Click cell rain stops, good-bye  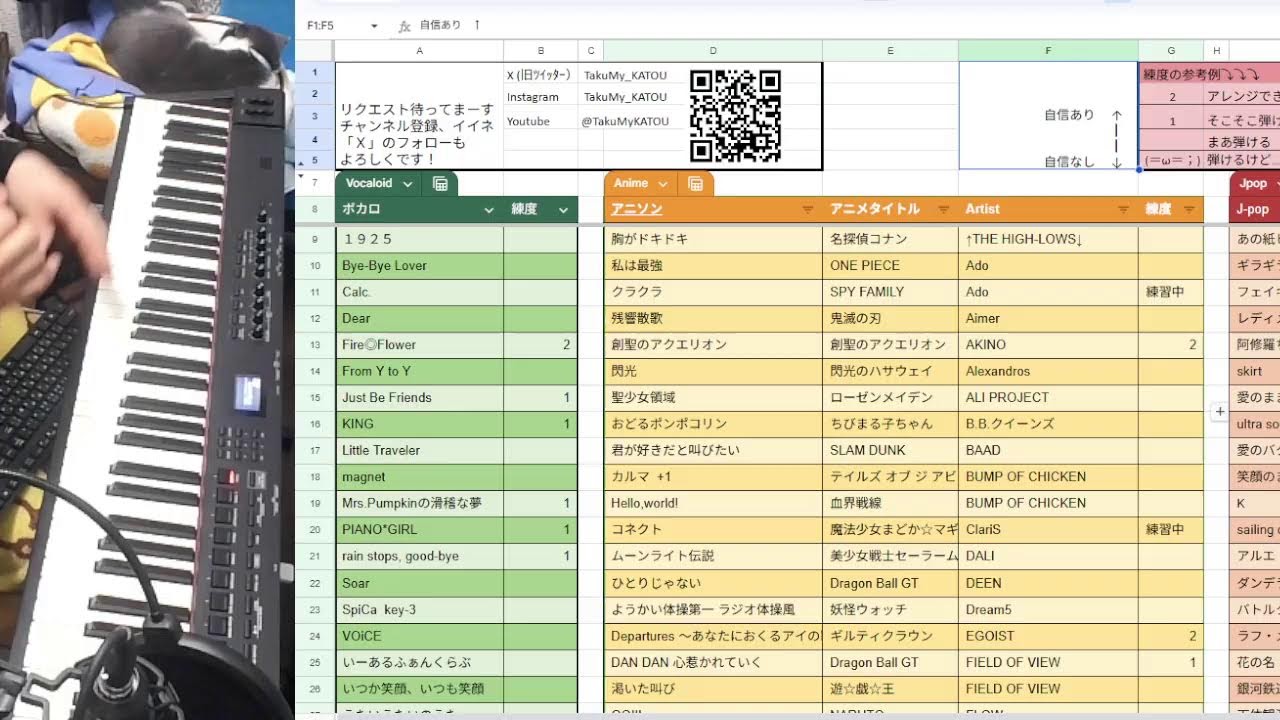pyautogui.click(x=419, y=556)
